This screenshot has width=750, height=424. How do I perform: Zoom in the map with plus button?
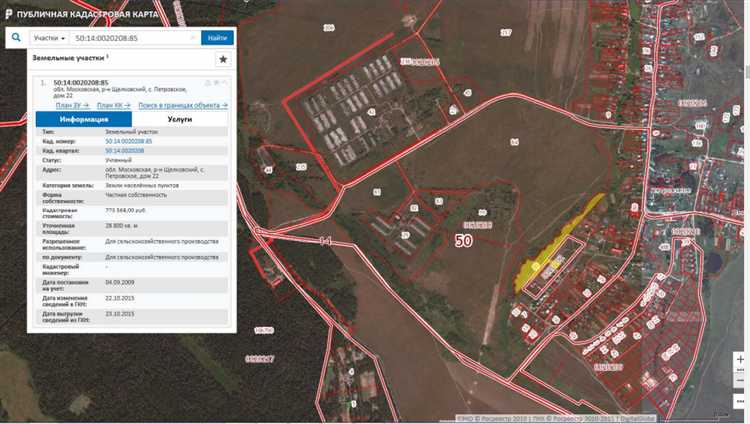(x=740, y=361)
